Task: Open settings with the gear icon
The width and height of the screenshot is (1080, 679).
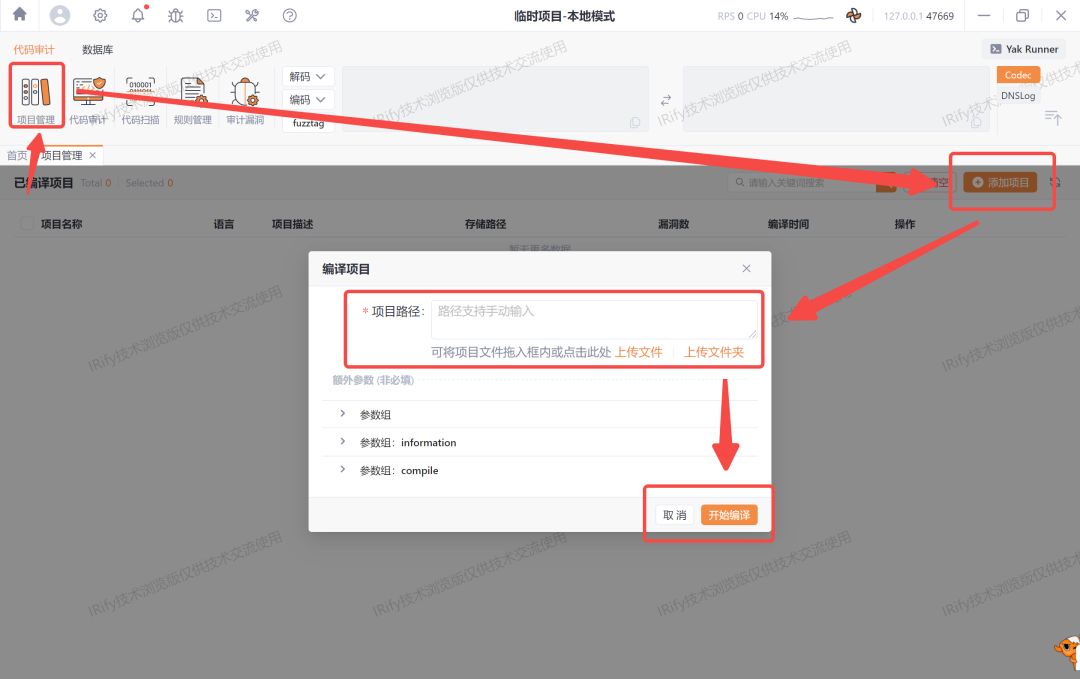Action: [100, 15]
